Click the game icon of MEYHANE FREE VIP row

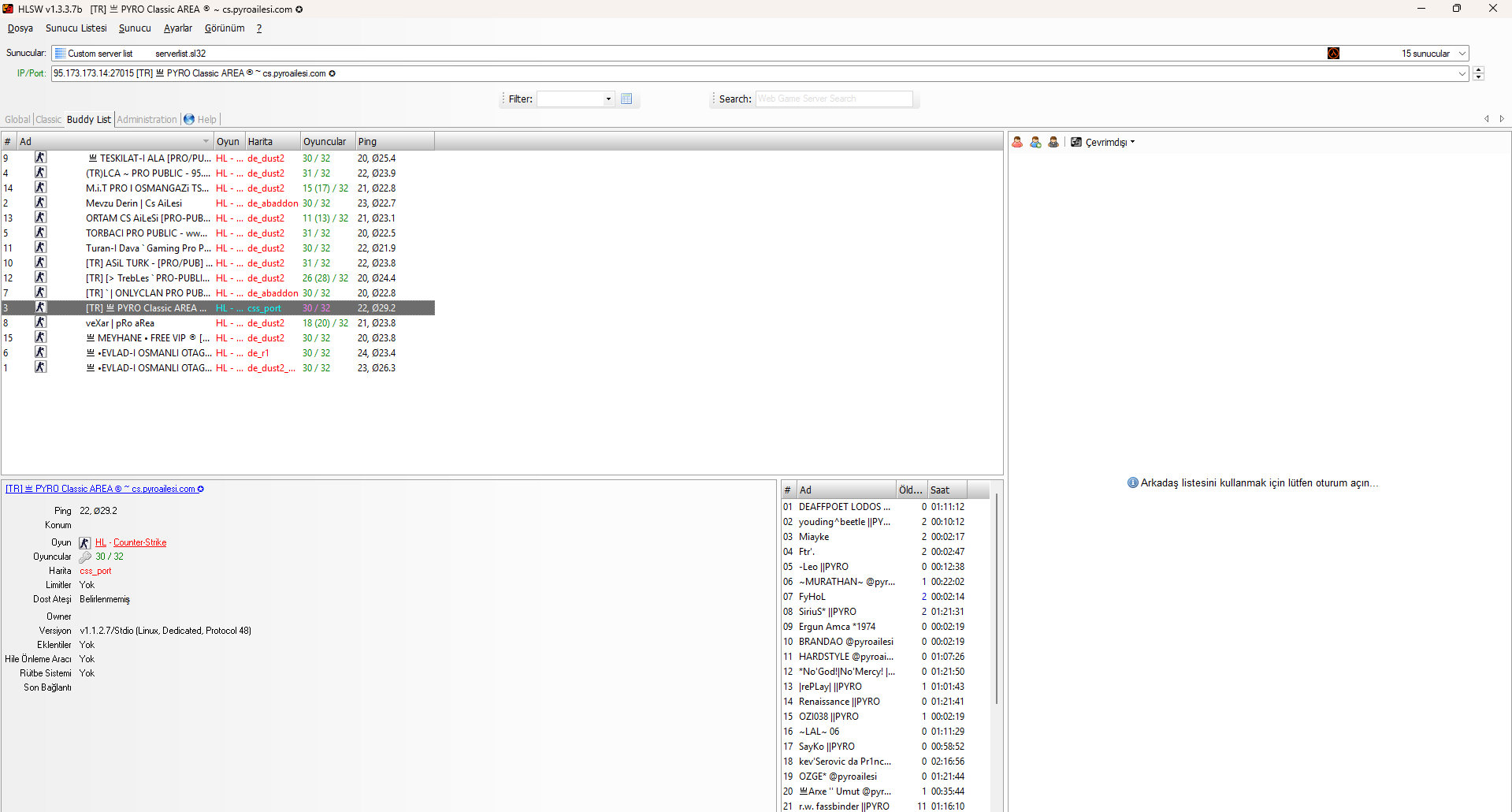40,337
